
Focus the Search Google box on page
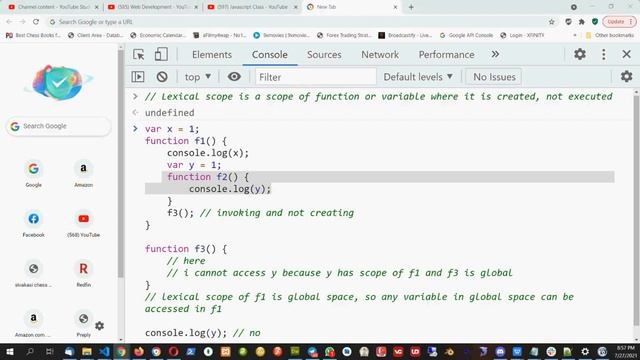pyautogui.click(x=59, y=126)
